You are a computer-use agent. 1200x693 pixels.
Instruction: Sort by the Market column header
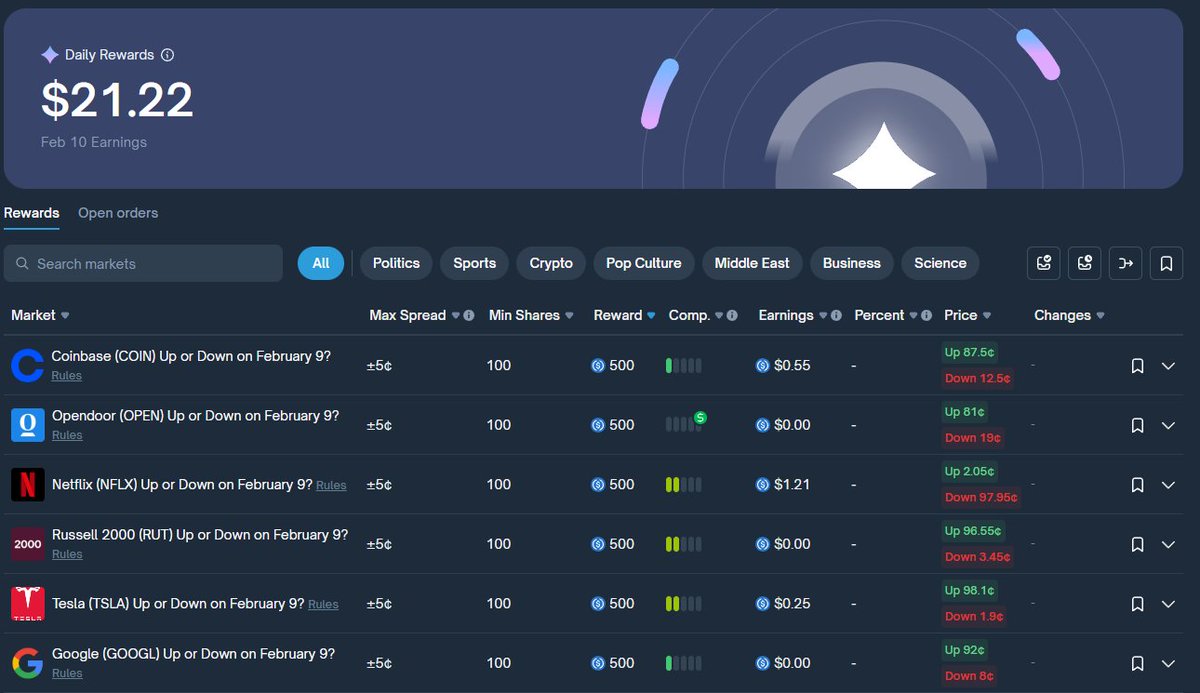(40, 316)
